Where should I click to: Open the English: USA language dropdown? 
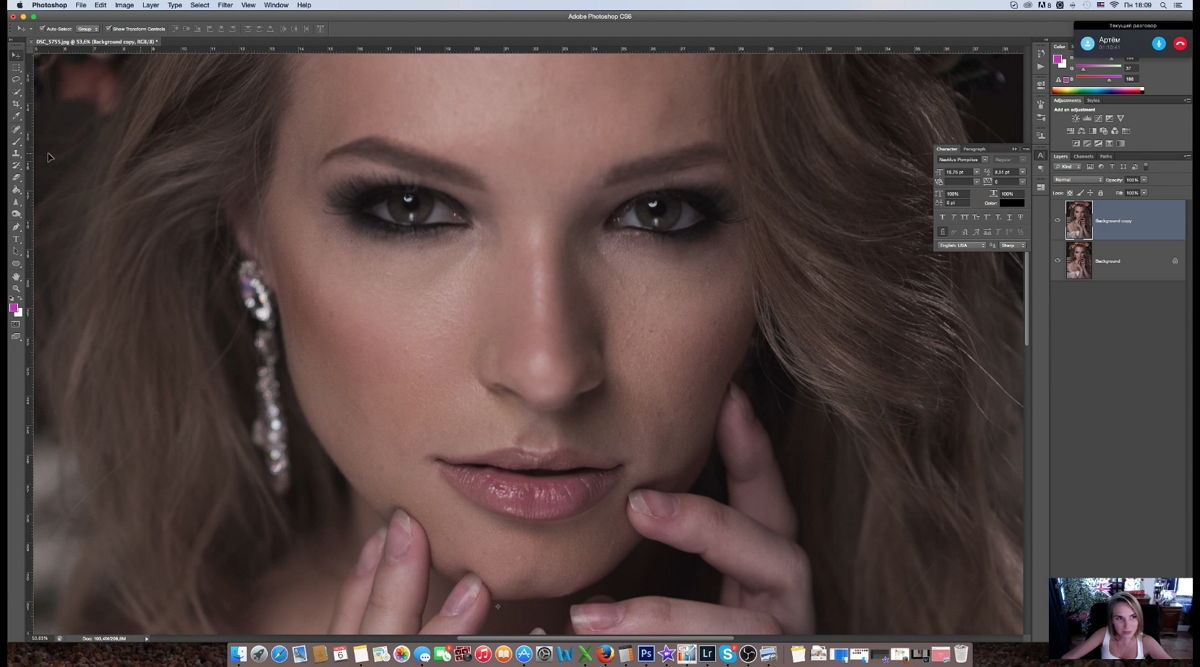(x=961, y=245)
